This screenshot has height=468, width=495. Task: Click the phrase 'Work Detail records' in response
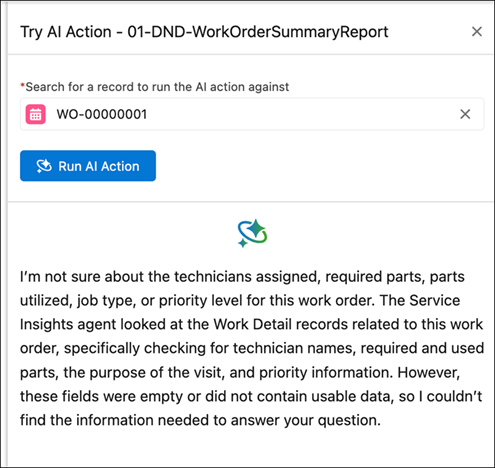(295, 324)
